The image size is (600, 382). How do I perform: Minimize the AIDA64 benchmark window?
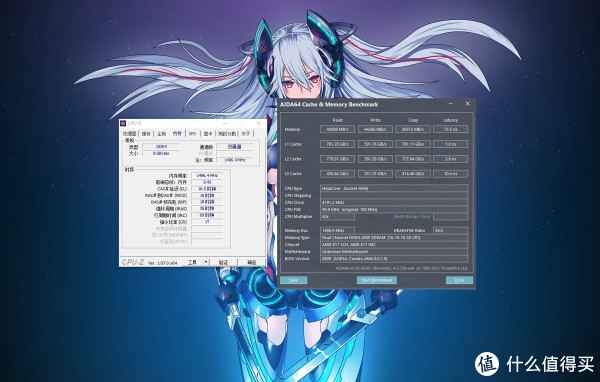451,104
